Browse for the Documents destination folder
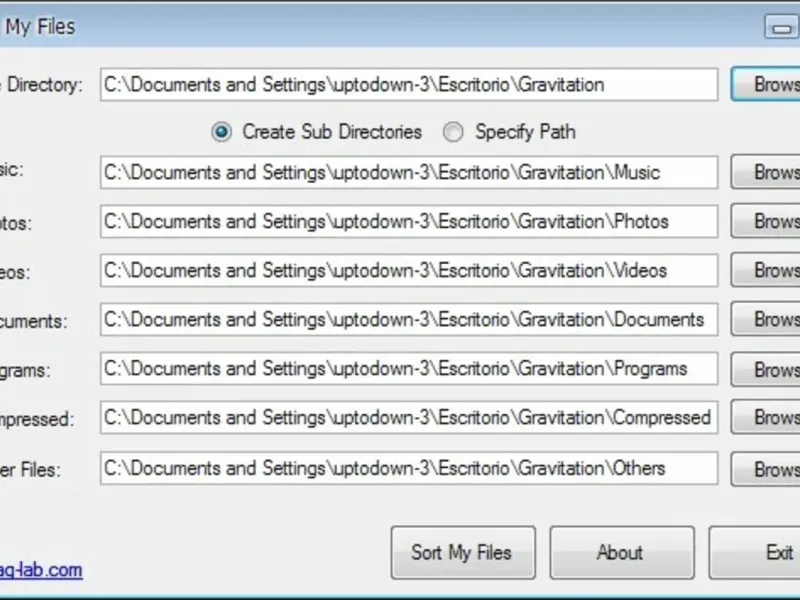Viewport: 800px width, 600px height. click(767, 320)
